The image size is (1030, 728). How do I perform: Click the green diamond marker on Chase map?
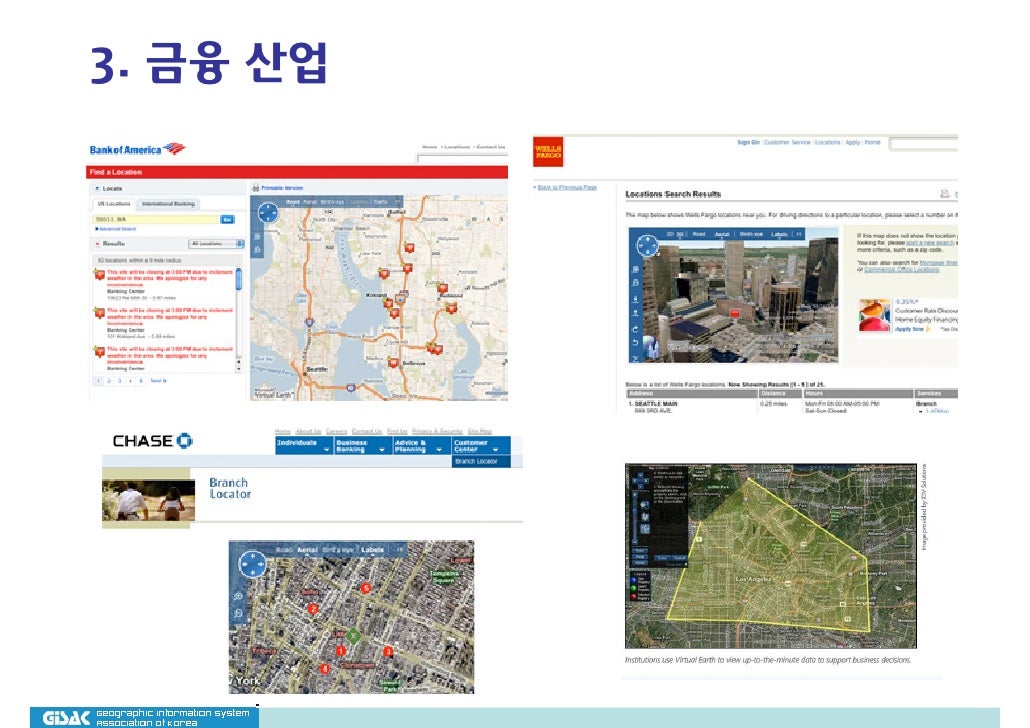click(353, 635)
